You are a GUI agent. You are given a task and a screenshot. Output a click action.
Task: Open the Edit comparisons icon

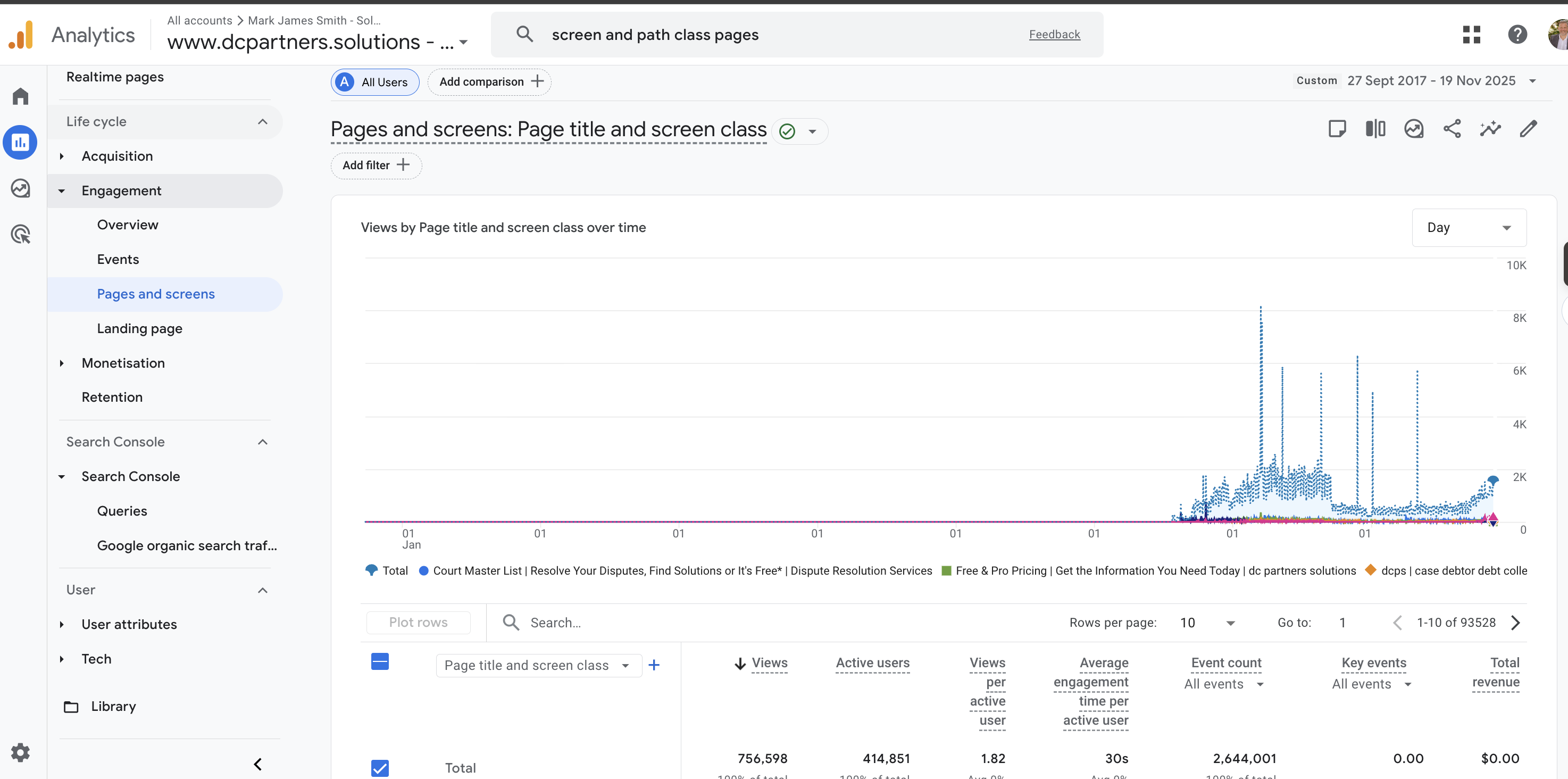click(x=1375, y=129)
